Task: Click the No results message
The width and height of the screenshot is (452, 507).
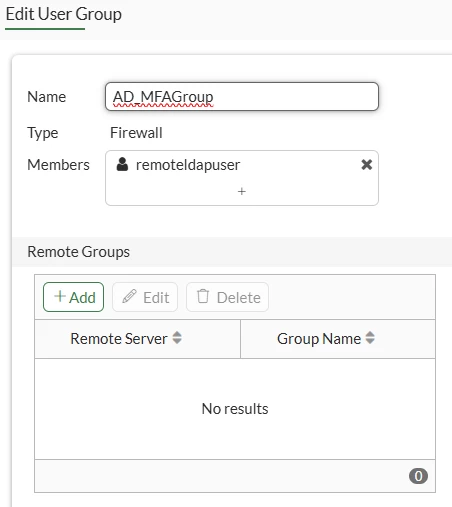Action: (x=235, y=409)
